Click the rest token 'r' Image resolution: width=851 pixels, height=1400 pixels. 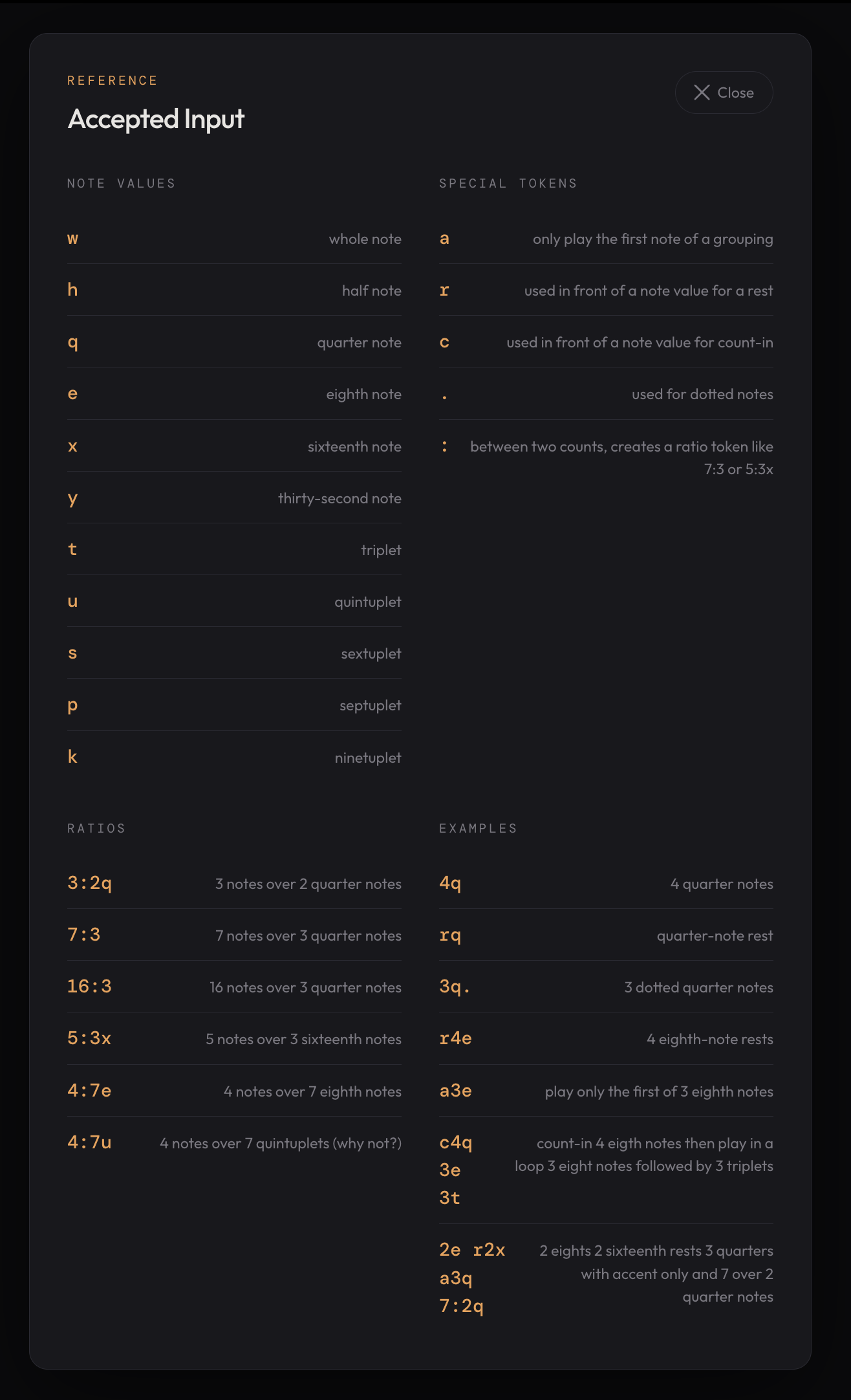(444, 290)
